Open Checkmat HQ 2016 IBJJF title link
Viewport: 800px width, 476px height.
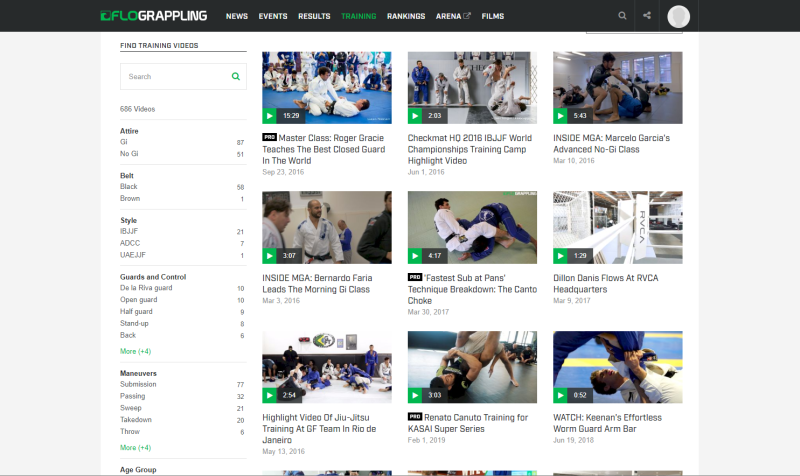pos(469,149)
